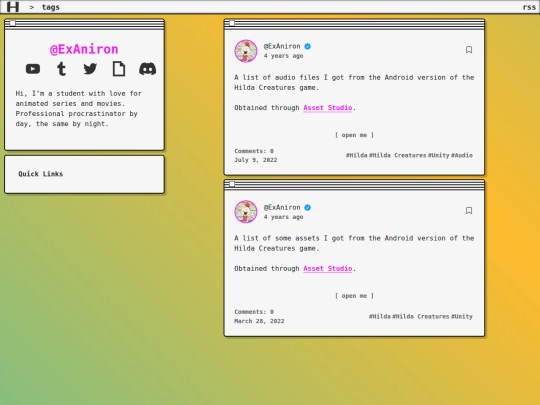This screenshot has height=405, width=540.
Task: Visit the Tumblr icon link
Action: (61, 69)
